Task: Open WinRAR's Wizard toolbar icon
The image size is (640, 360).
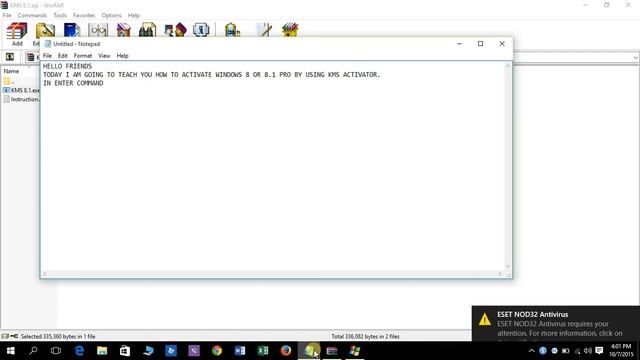Action: pyautogui.click(x=176, y=31)
